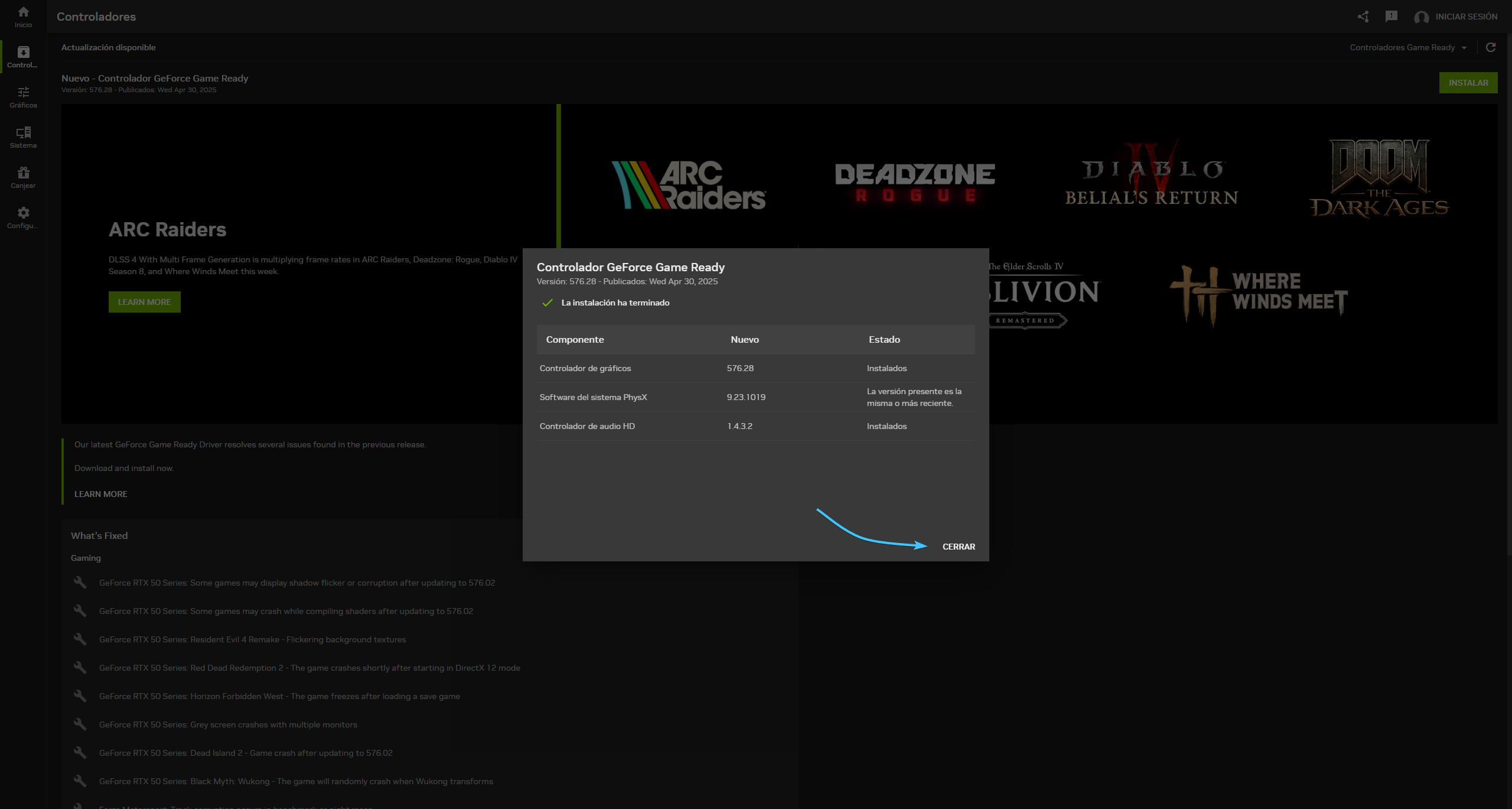Open the Canjear rewards section

pos(23,177)
